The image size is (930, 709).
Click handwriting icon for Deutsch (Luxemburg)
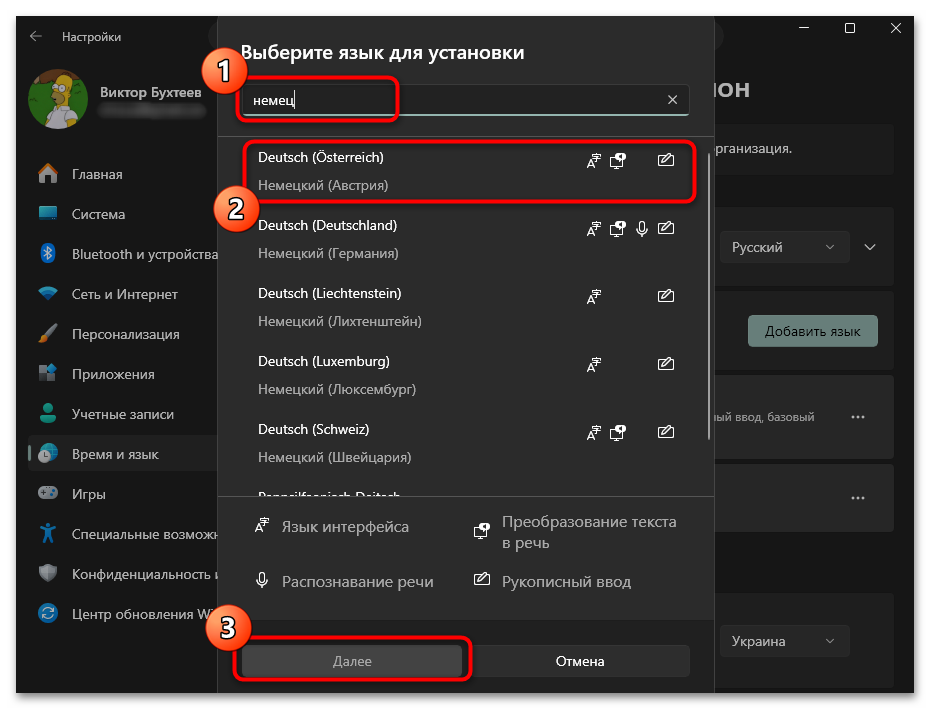point(665,364)
